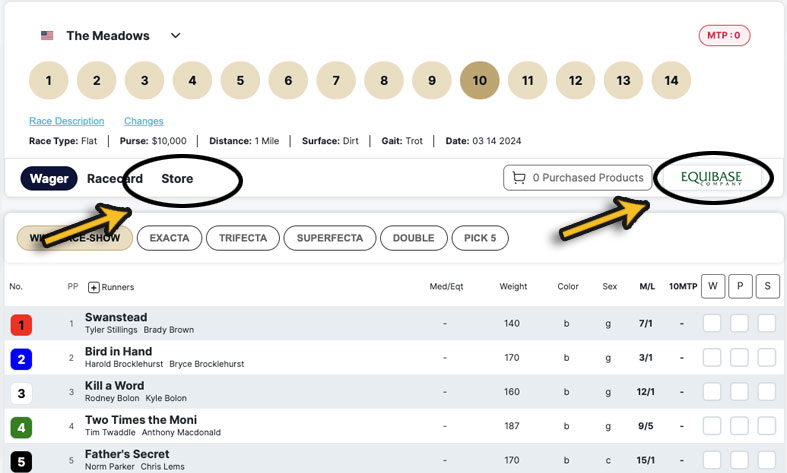
Task: Click green number 4 saddle cloth badge
Action: (x=21, y=428)
